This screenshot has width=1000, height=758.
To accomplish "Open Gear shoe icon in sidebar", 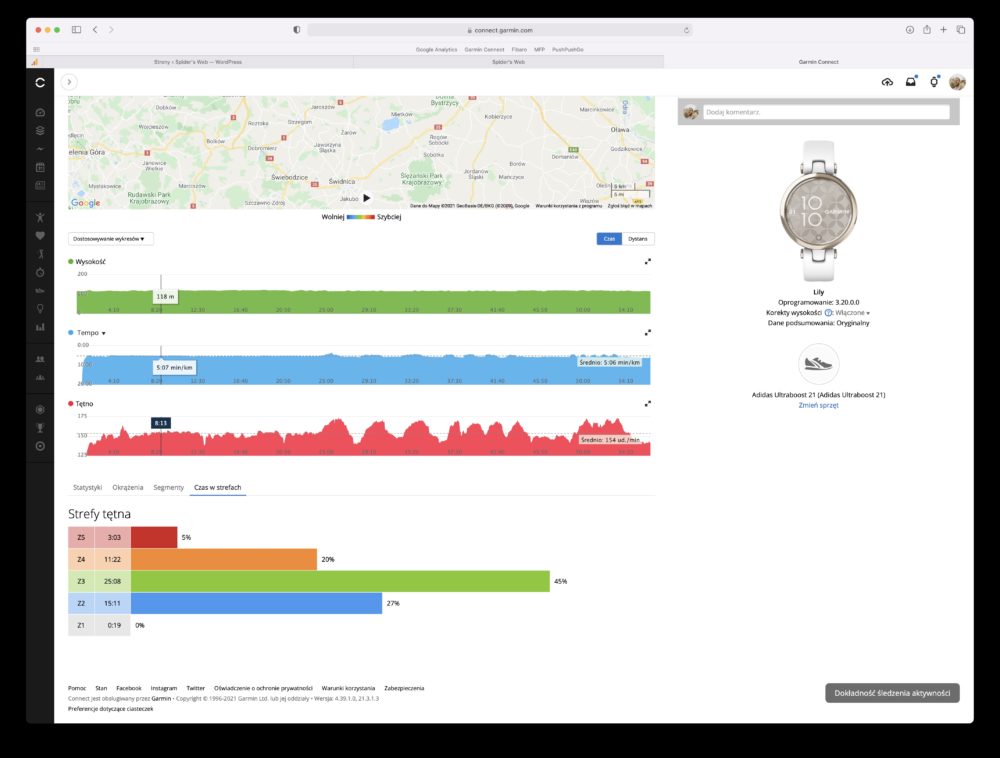I will [x=40, y=291].
